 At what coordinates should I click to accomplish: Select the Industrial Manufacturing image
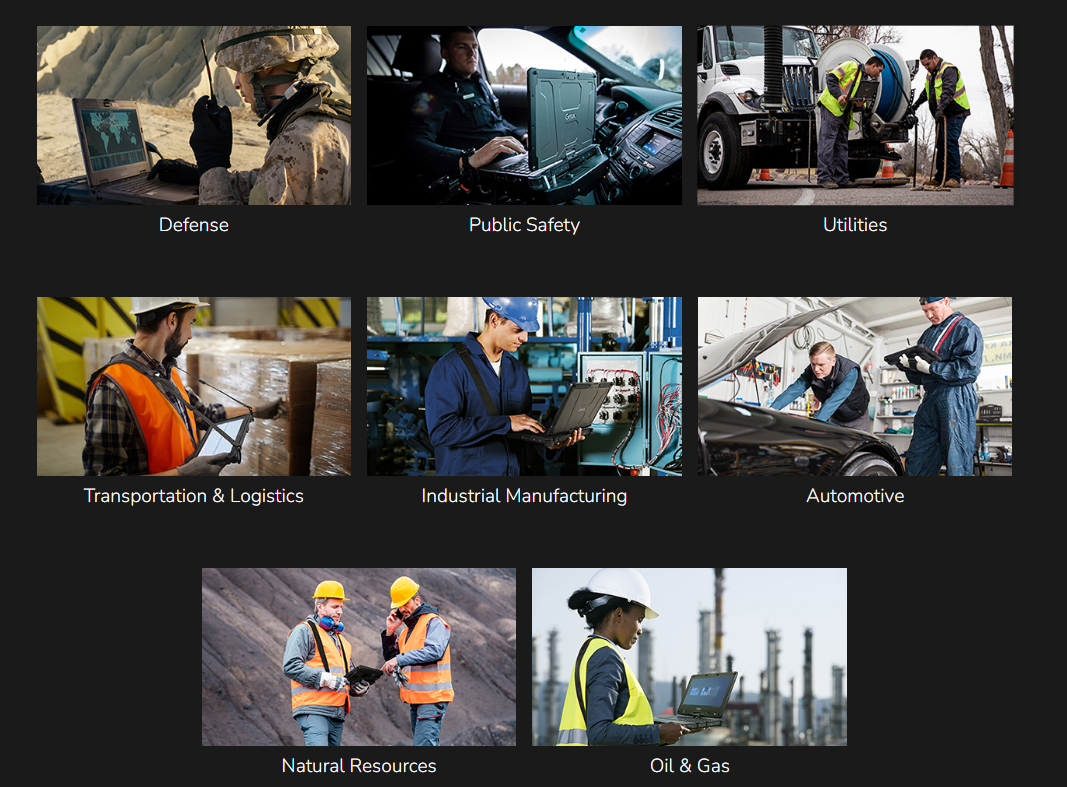[x=524, y=386]
